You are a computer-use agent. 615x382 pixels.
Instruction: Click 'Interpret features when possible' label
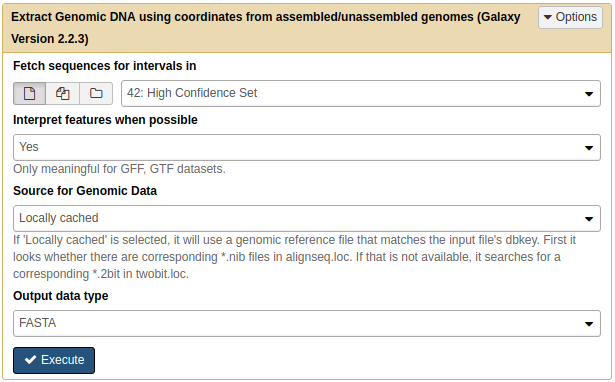point(105,120)
